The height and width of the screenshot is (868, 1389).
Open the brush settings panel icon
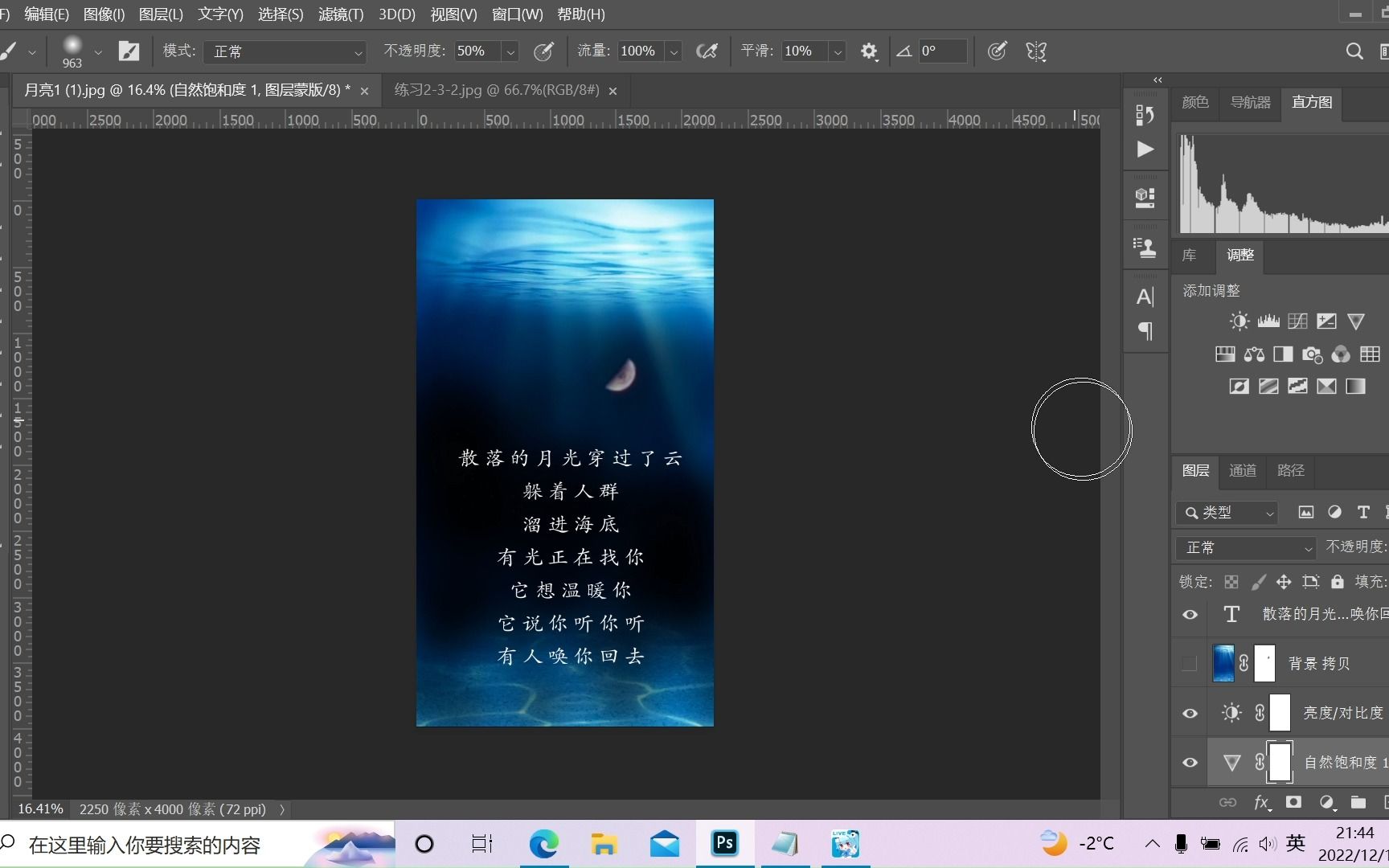pyautogui.click(x=129, y=51)
